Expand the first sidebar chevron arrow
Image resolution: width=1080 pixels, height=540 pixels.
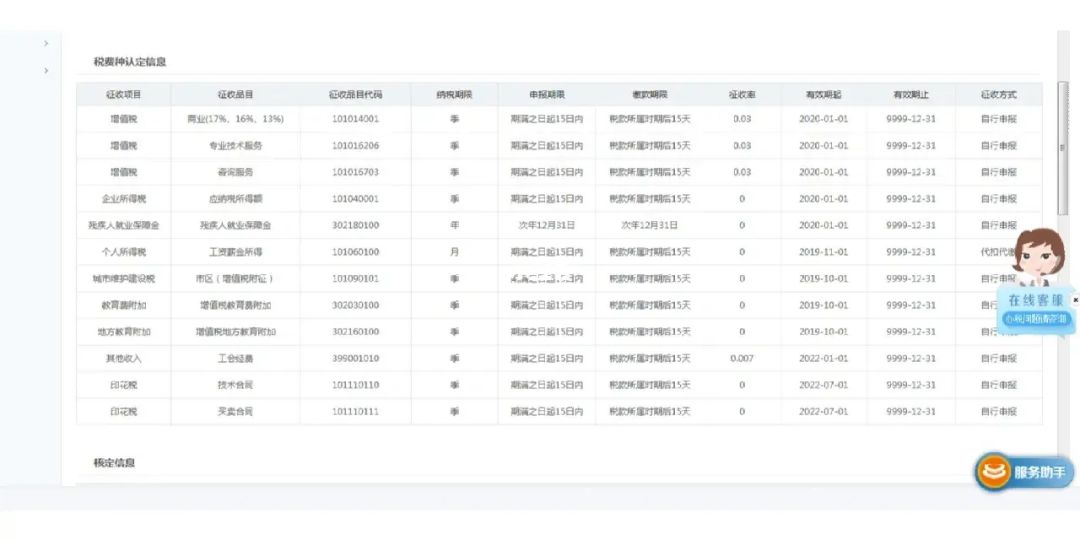[x=46, y=43]
